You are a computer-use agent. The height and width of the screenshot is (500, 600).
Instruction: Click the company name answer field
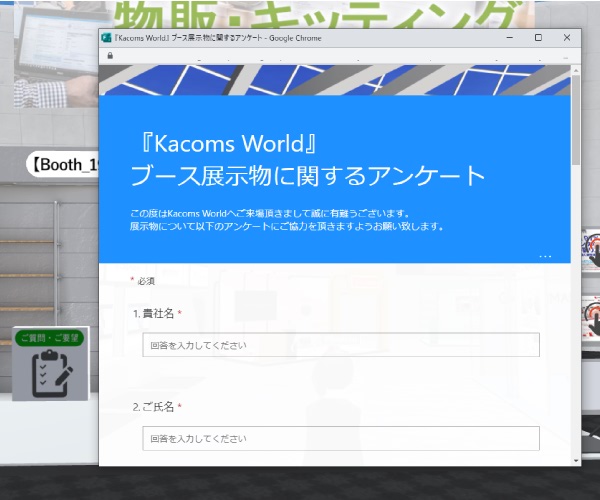point(341,345)
